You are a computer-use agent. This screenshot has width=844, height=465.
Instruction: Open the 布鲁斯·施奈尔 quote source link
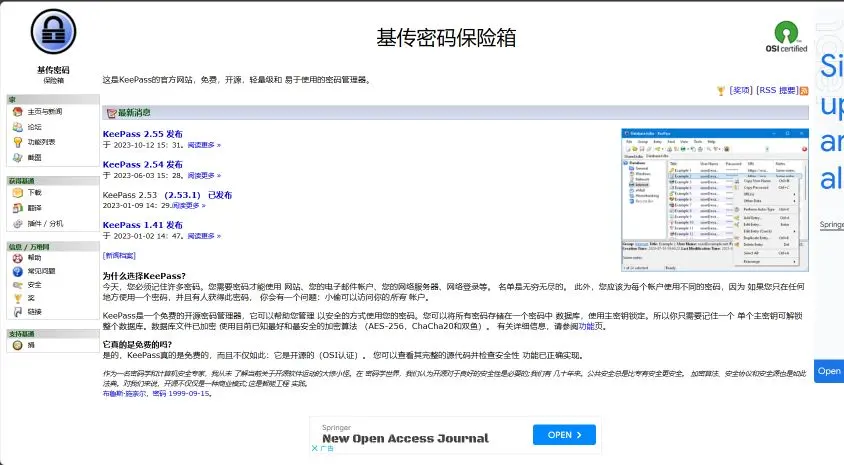(124, 393)
